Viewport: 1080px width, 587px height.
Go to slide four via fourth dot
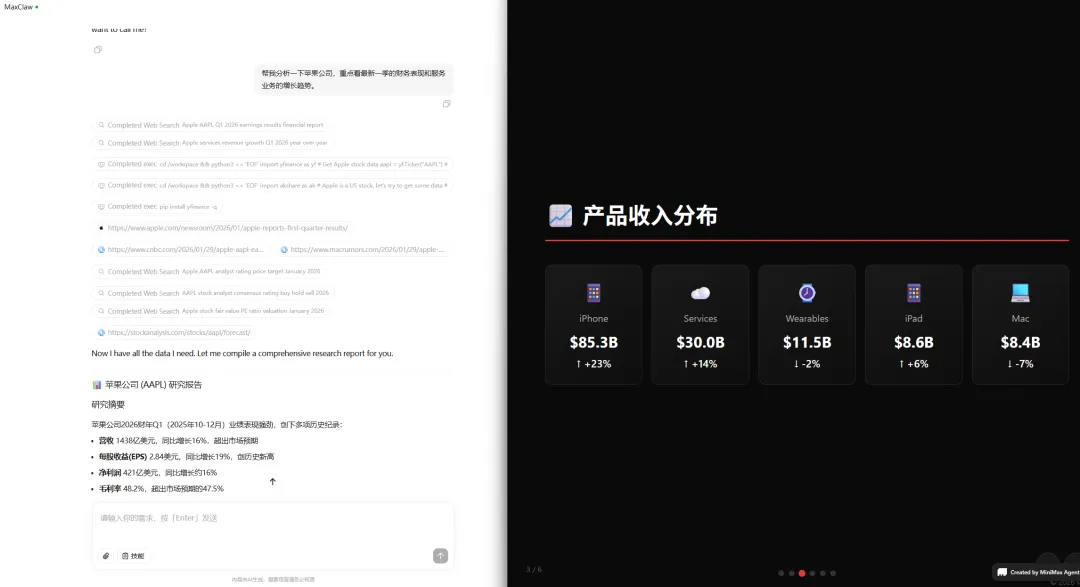[812, 573]
